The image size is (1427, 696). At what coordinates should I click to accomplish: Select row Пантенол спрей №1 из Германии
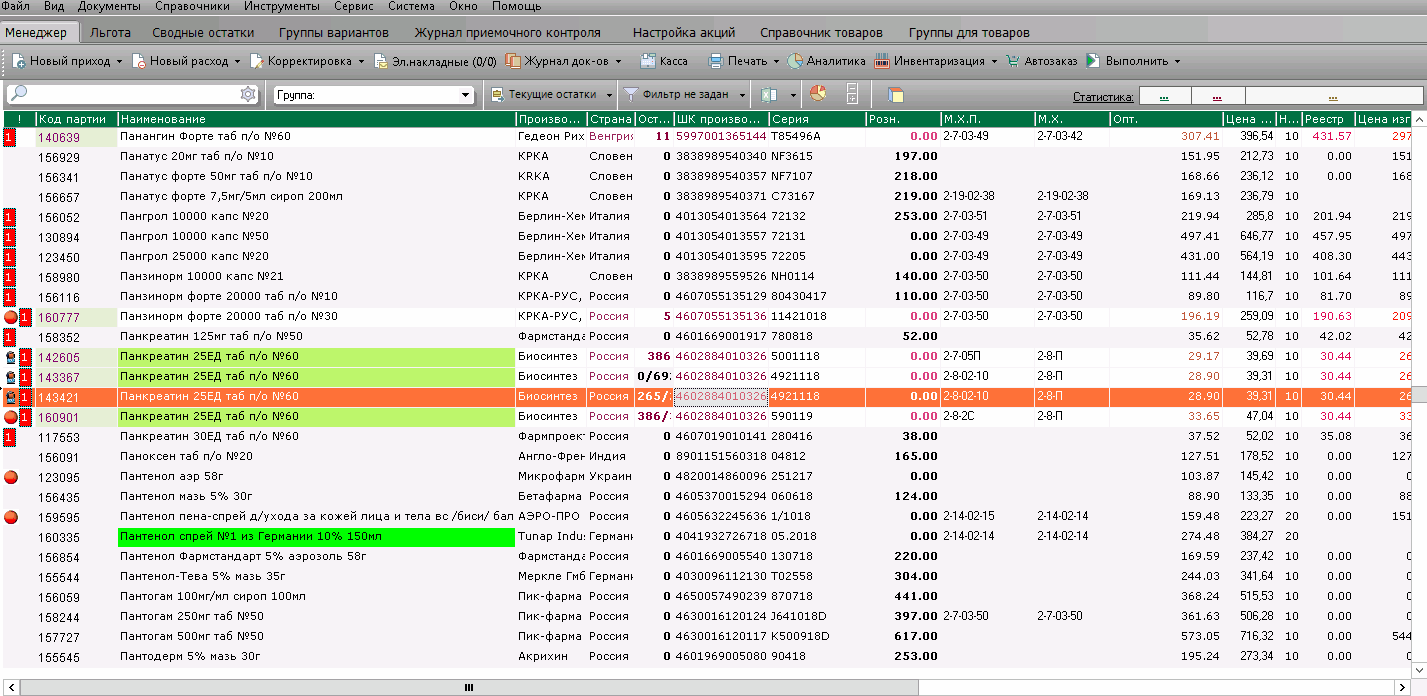[x=706, y=537]
